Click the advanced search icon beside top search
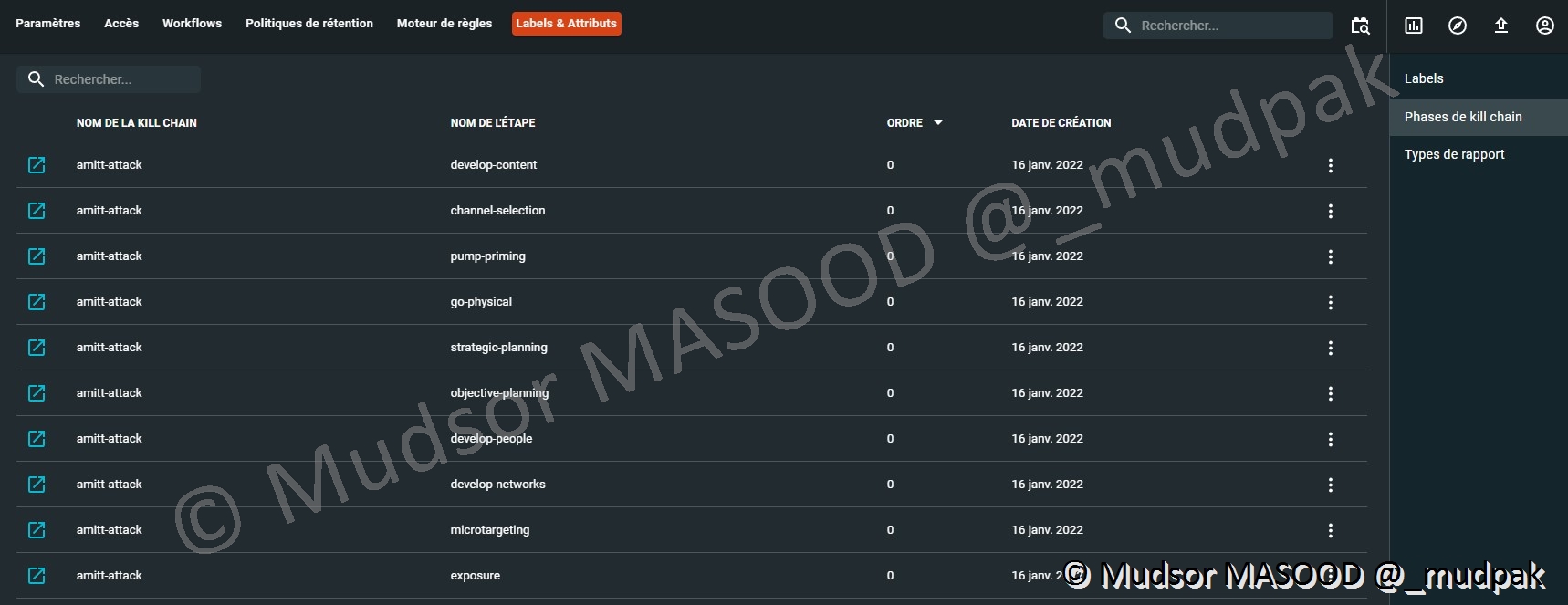 coord(1360,26)
